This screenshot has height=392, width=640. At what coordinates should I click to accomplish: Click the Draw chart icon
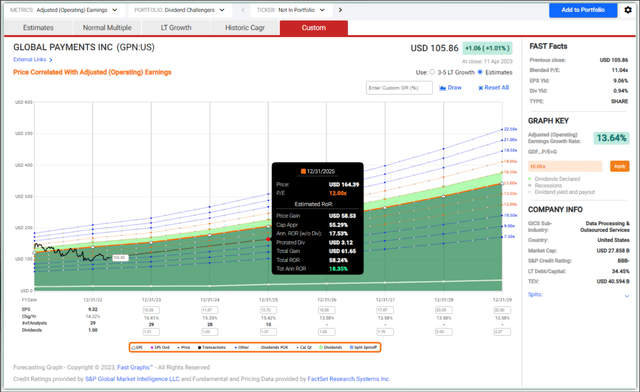442,88
